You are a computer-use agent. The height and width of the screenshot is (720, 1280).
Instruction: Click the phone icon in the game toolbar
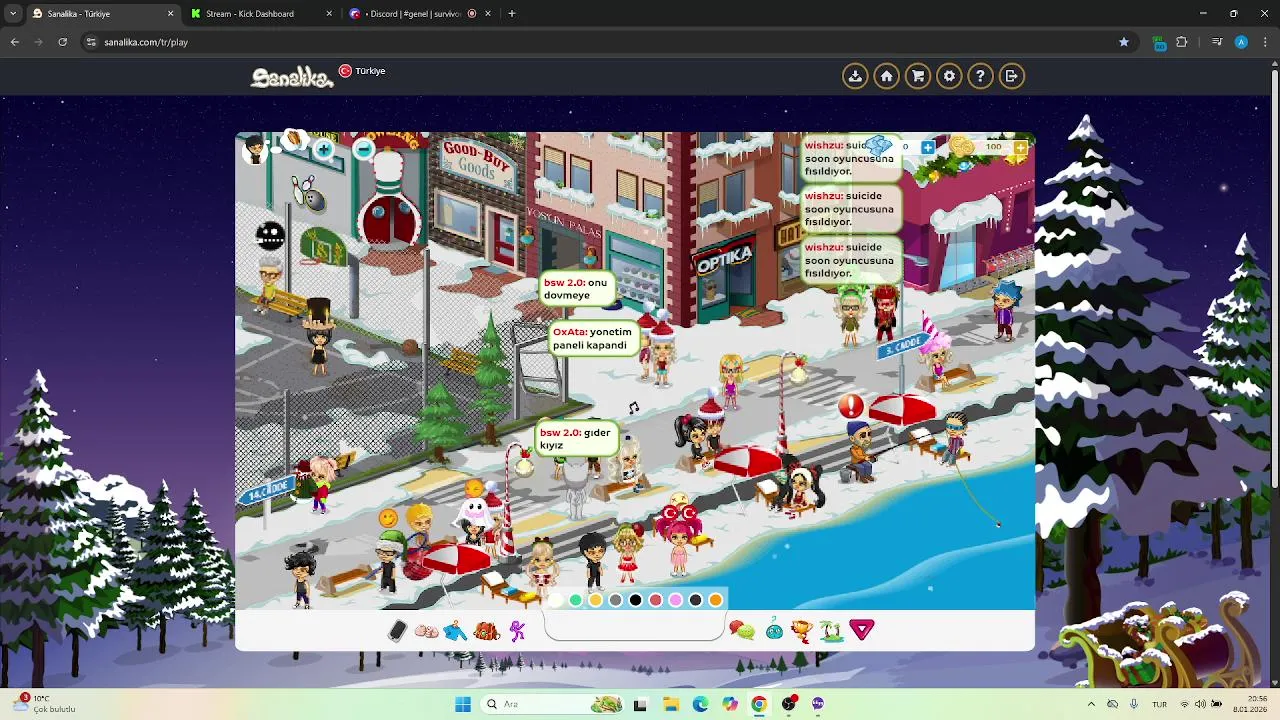coord(397,630)
